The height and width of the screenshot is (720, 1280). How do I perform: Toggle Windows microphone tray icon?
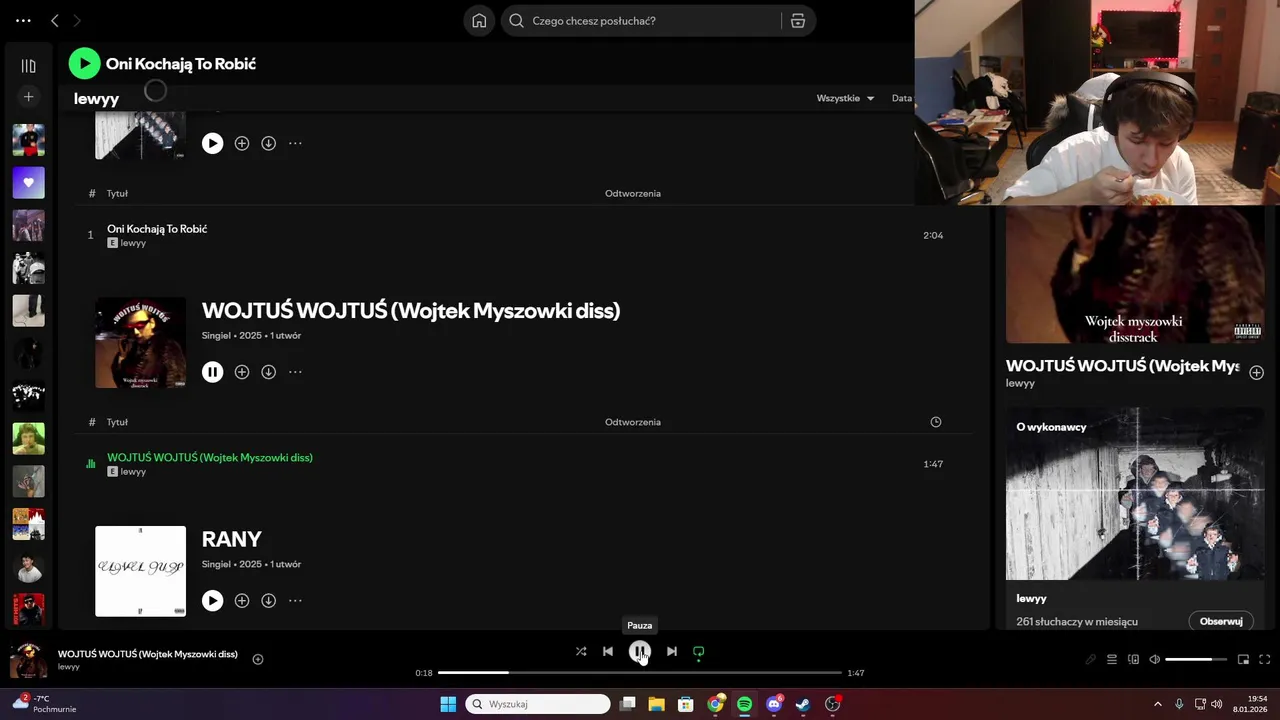1179,704
